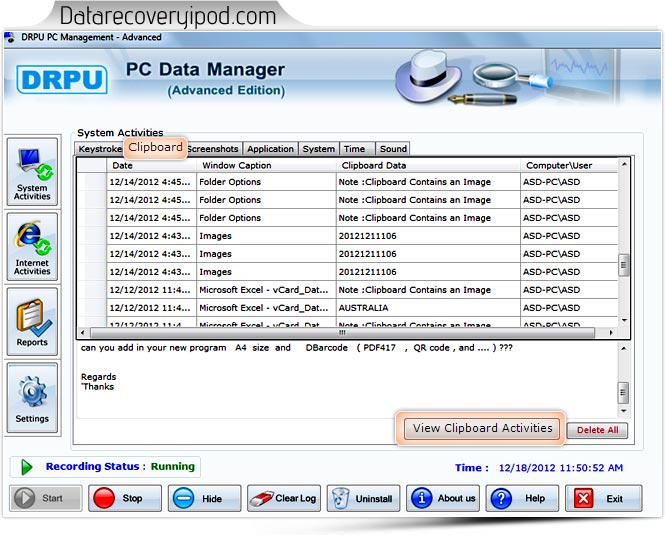Viewport: 665px width, 535px height.
Task: Click View Clipboard Activities button
Action: 482,428
